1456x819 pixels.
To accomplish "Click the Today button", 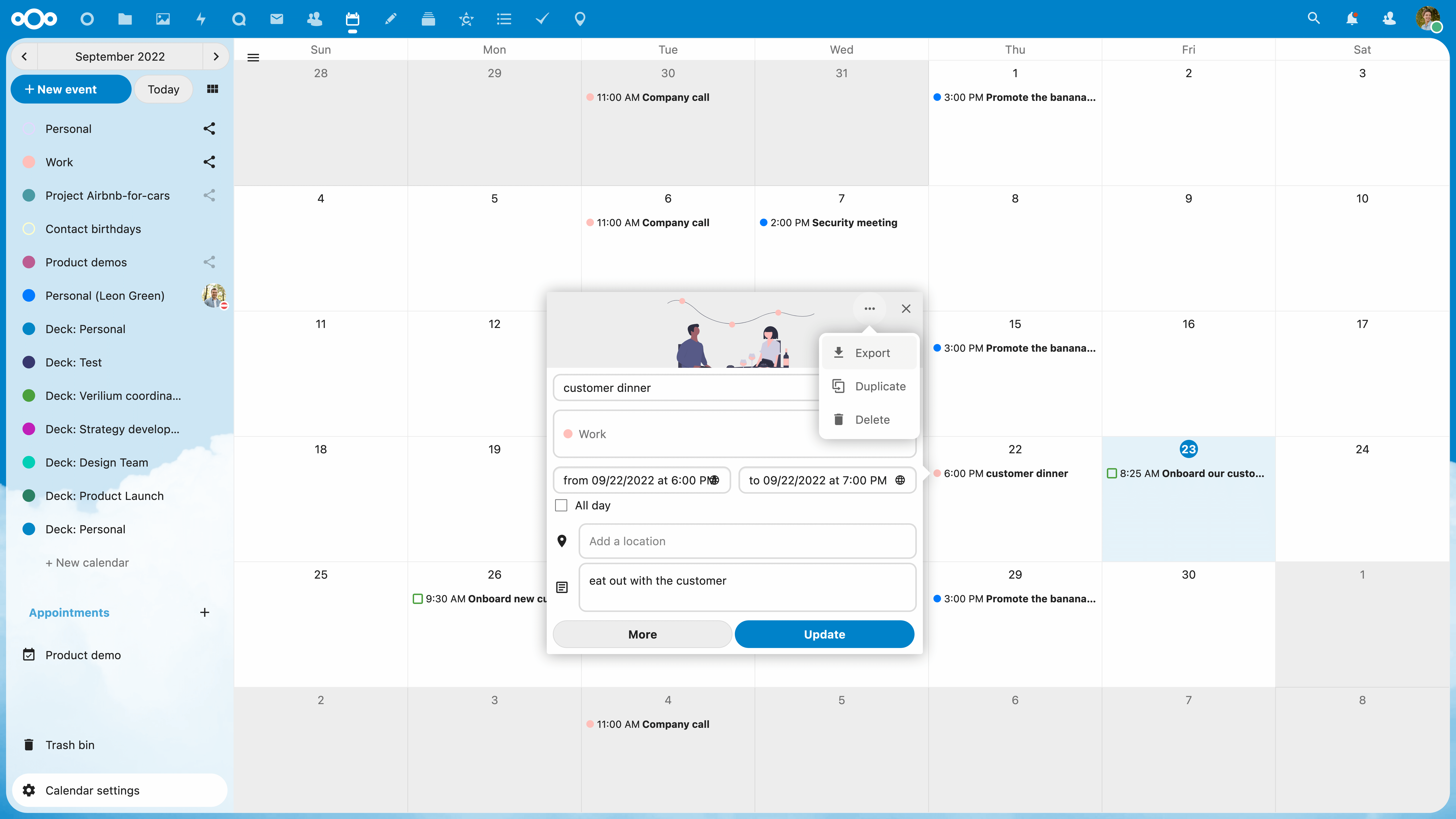I will [x=163, y=89].
